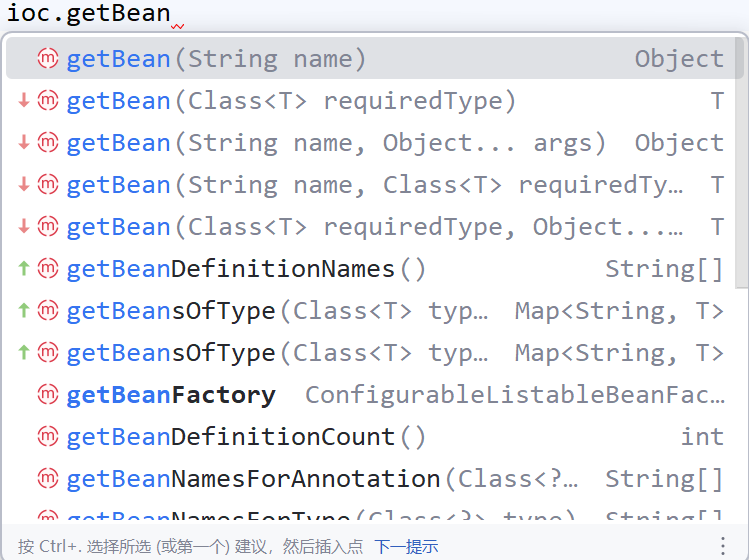The height and width of the screenshot is (560, 749).
Task: Click method icon beside getBean(String name)
Action: point(48,59)
